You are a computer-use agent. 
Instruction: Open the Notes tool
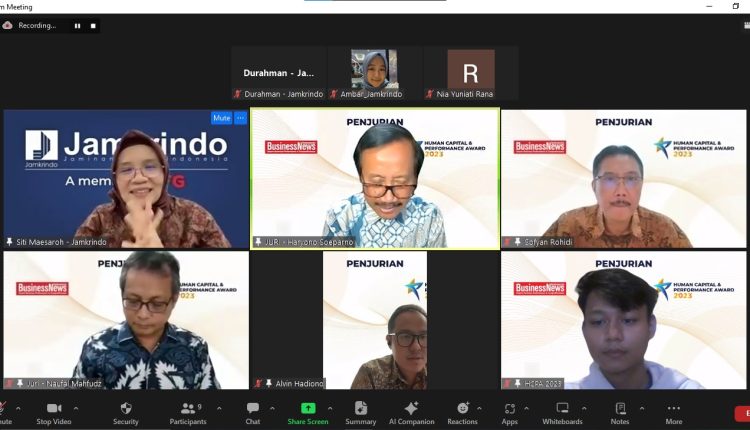[x=620, y=409]
